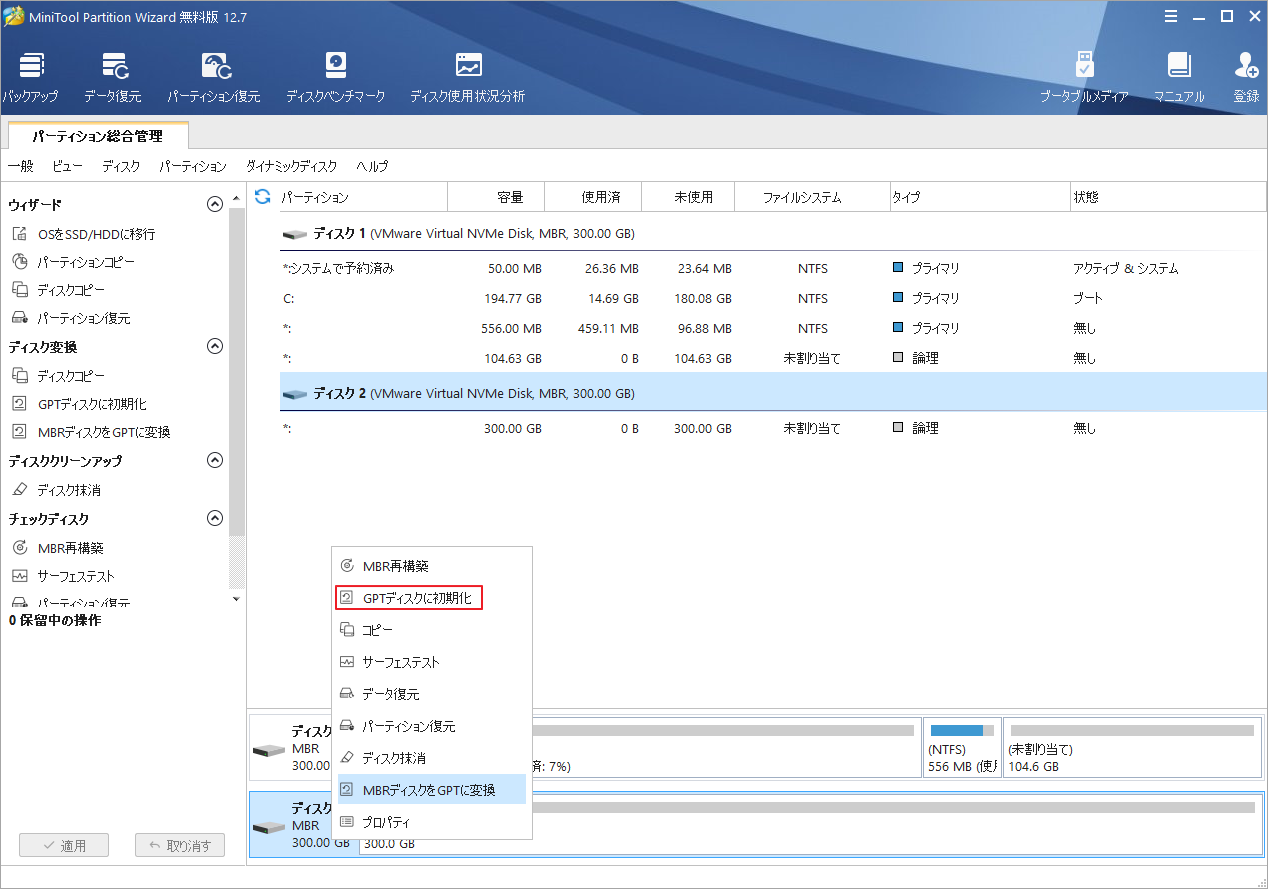Choose プロパティ from the context menu

tap(431, 822)
